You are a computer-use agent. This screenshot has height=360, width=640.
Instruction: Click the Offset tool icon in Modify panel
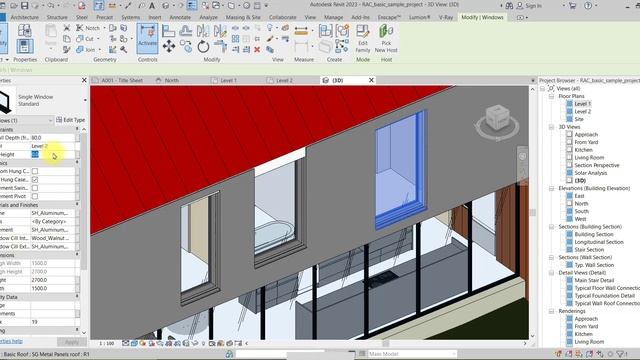pos(186,31)
